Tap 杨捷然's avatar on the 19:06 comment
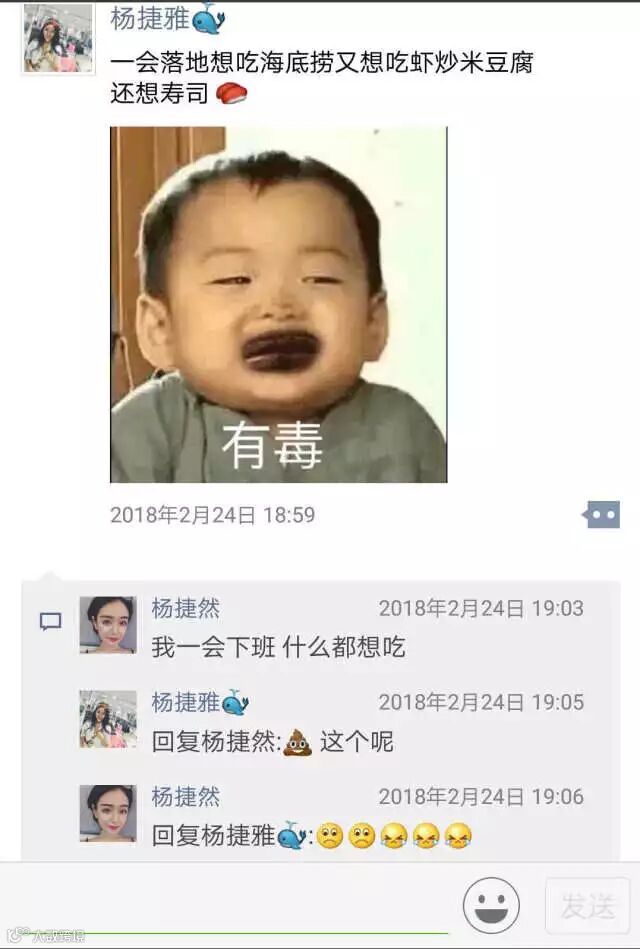 point(108,813)
